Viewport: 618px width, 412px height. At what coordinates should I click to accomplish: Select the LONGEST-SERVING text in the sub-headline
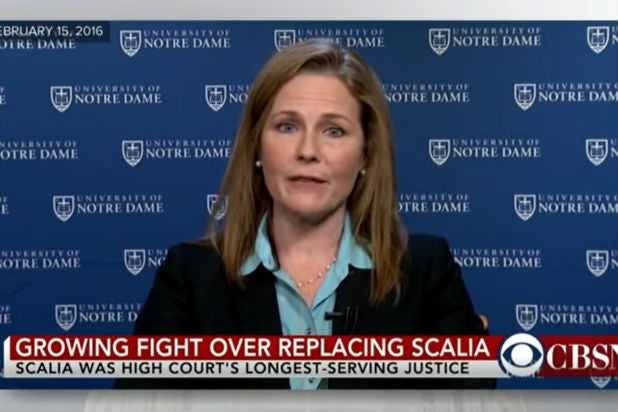pos(323,368)
